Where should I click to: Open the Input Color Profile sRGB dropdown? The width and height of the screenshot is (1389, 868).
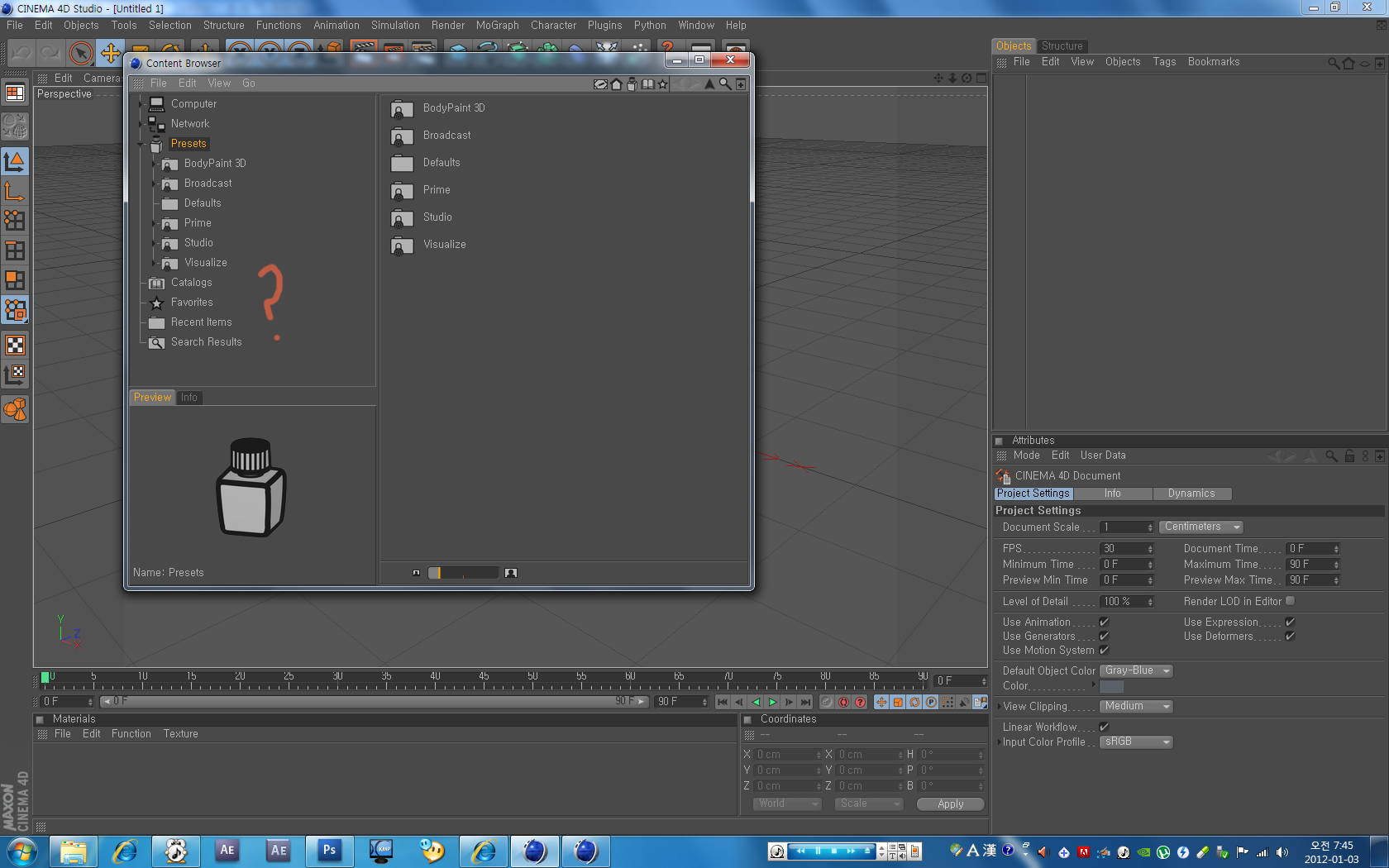pos(1136,742)
